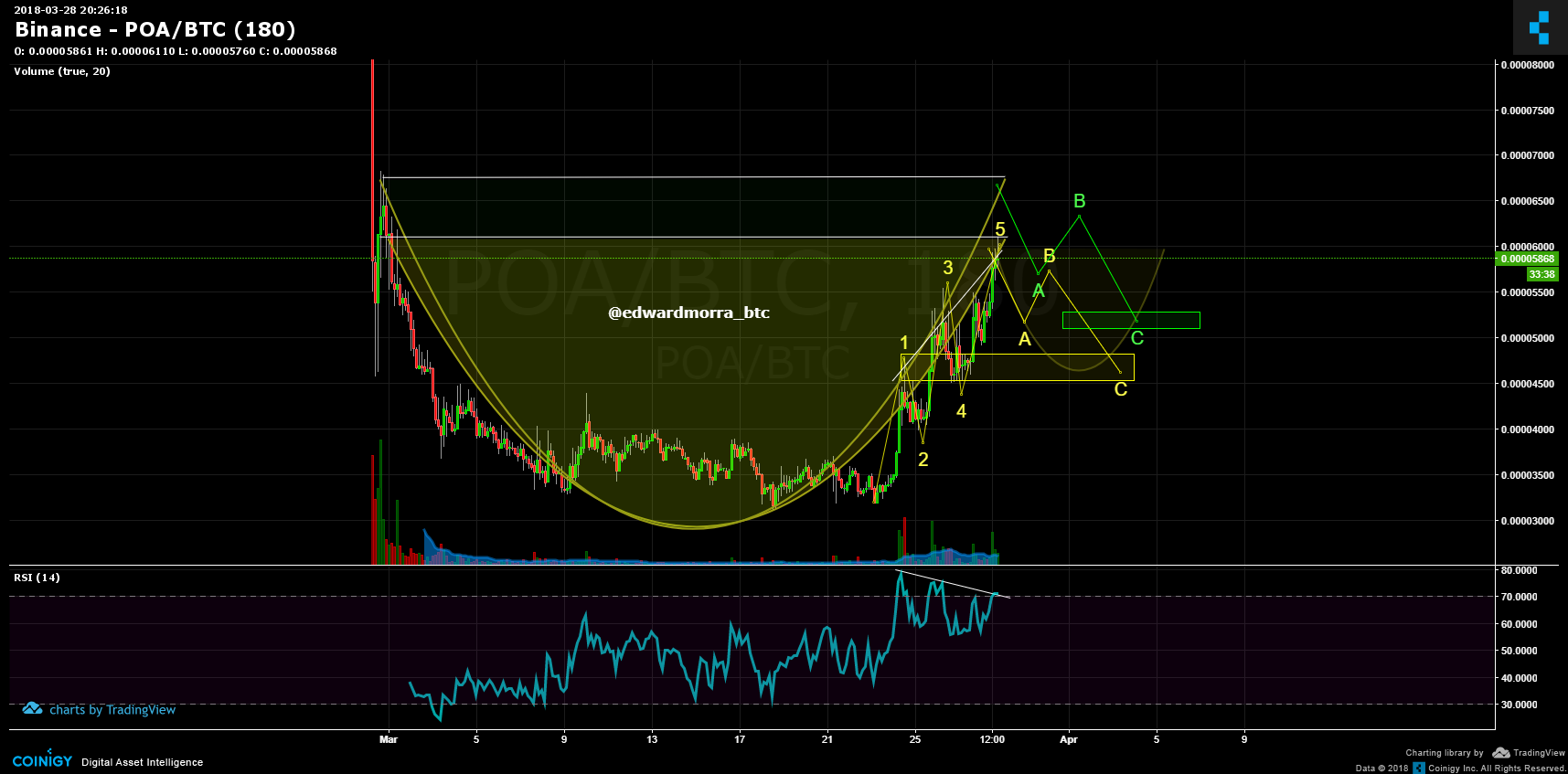Click the price axis value 0.00008000

click(x=1527, y=65)
